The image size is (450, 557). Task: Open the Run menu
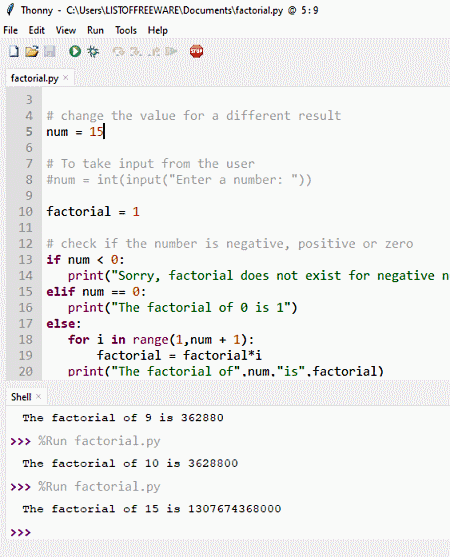[x=95, y=30]
